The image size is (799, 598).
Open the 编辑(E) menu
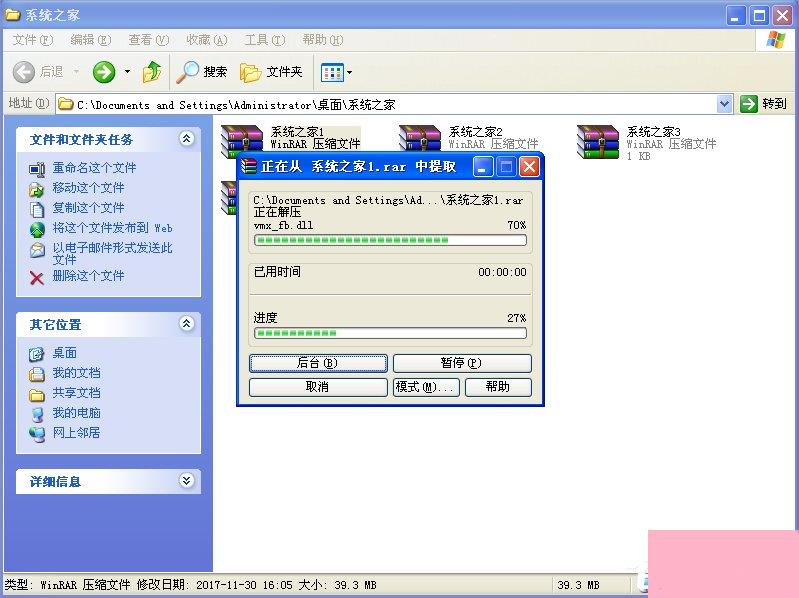91,40
